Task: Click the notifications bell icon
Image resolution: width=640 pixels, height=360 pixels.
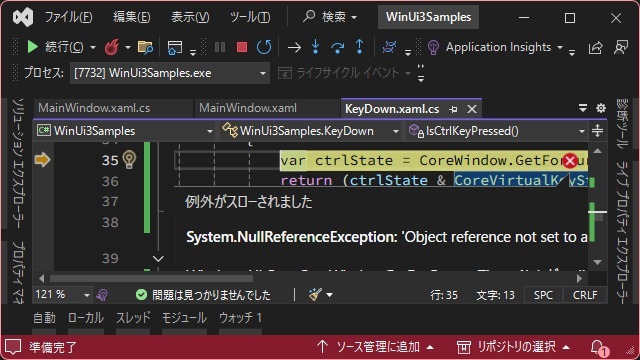Action: [598, 347]
